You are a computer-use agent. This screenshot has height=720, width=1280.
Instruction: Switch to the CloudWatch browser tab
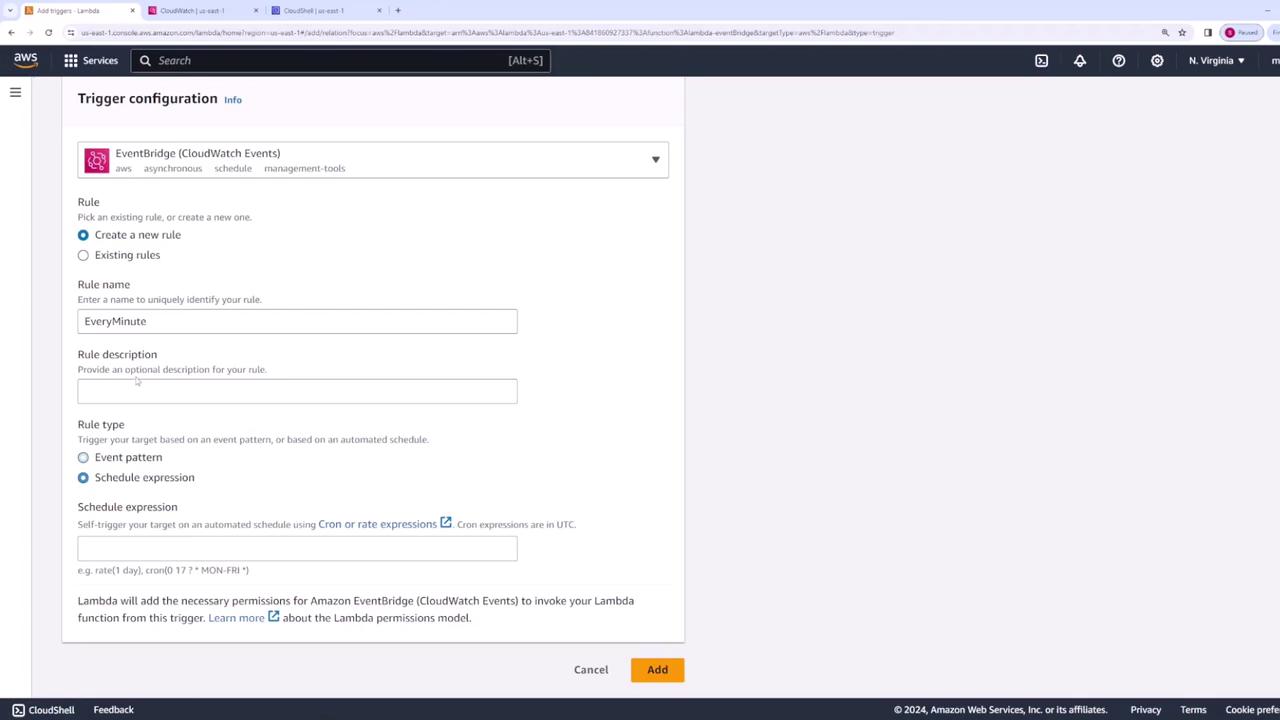coord(196,11)
